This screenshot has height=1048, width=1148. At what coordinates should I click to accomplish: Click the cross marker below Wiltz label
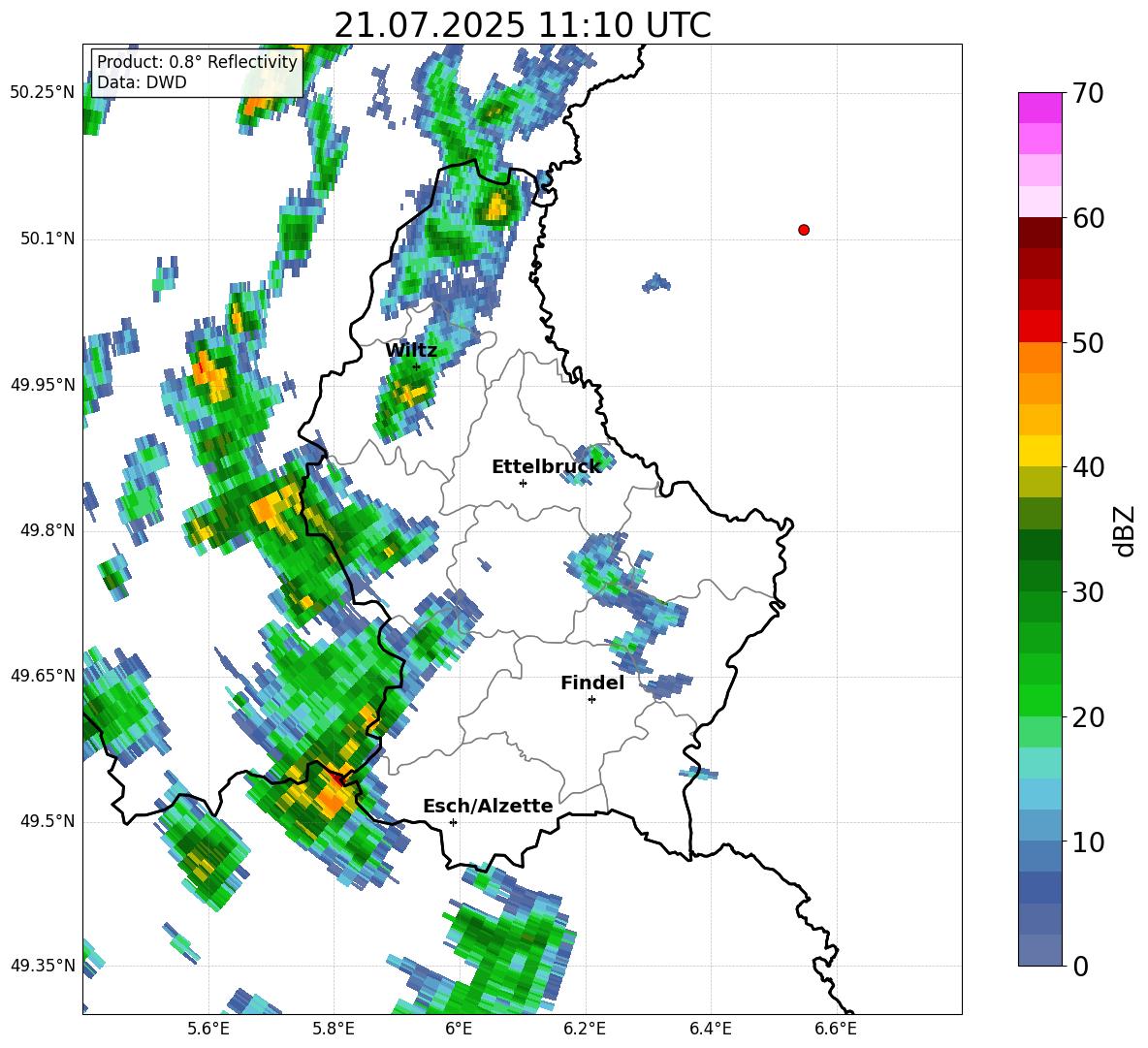coord(417,366)
